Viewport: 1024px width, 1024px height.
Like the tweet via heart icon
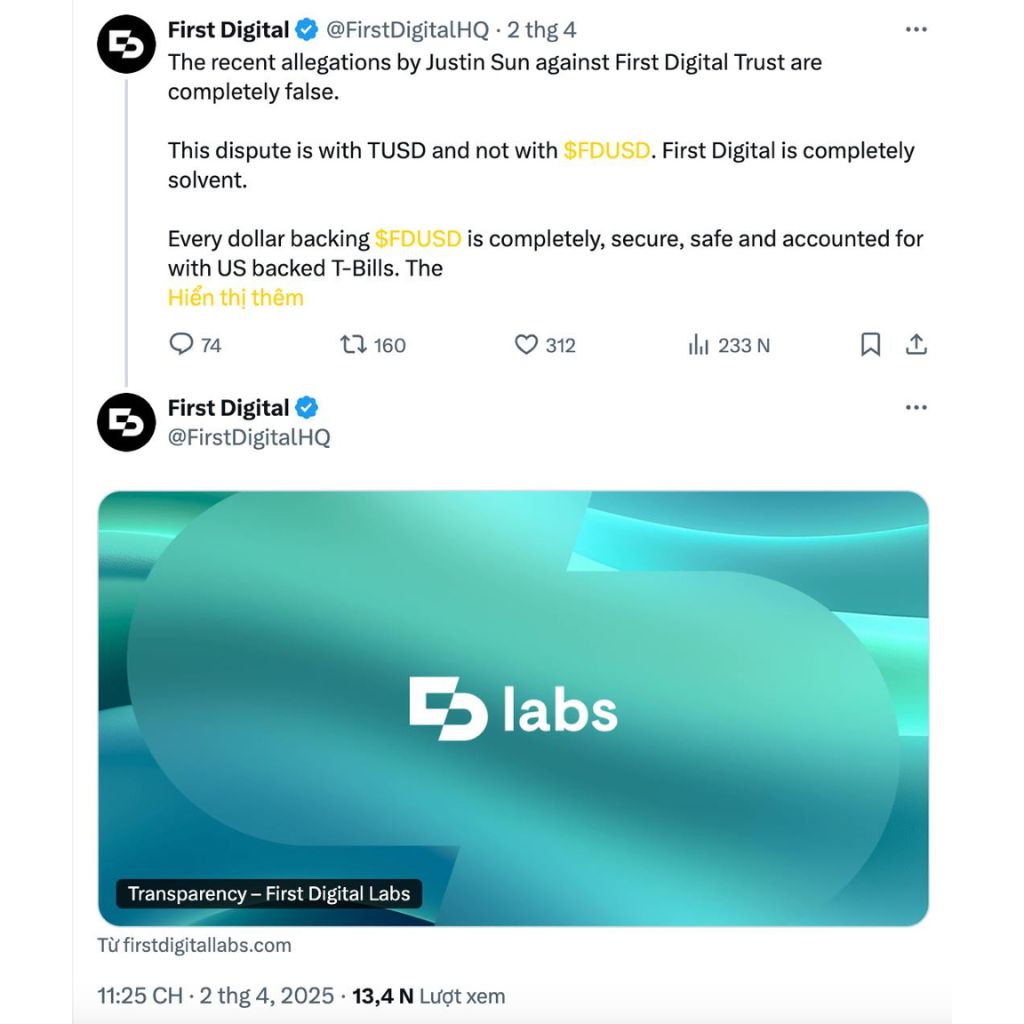pyautogui.click(x=526, y=345)
